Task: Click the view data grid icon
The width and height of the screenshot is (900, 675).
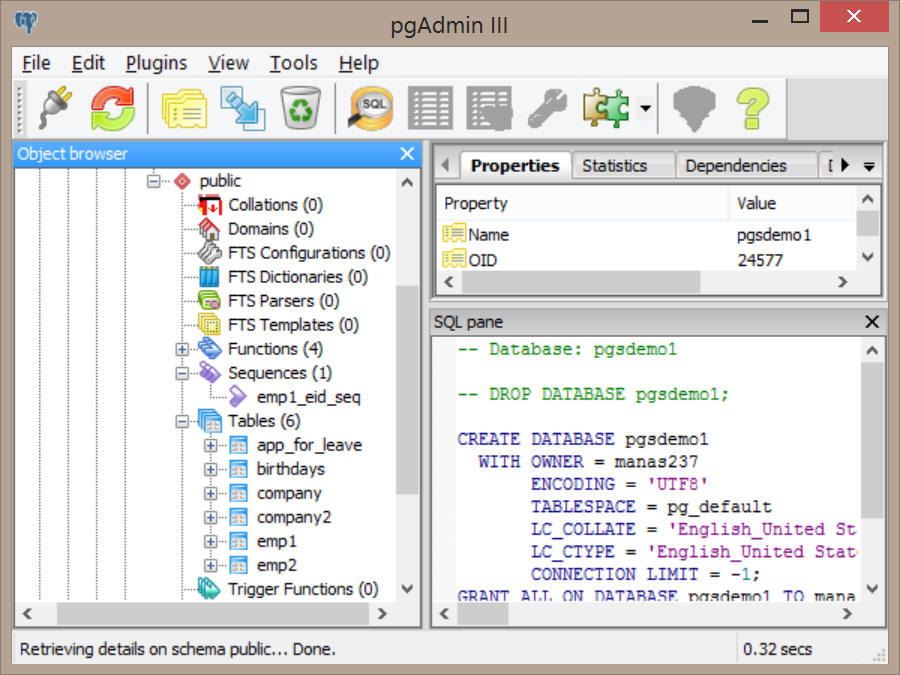Action: pyautogui.click(x=430, y=108)
